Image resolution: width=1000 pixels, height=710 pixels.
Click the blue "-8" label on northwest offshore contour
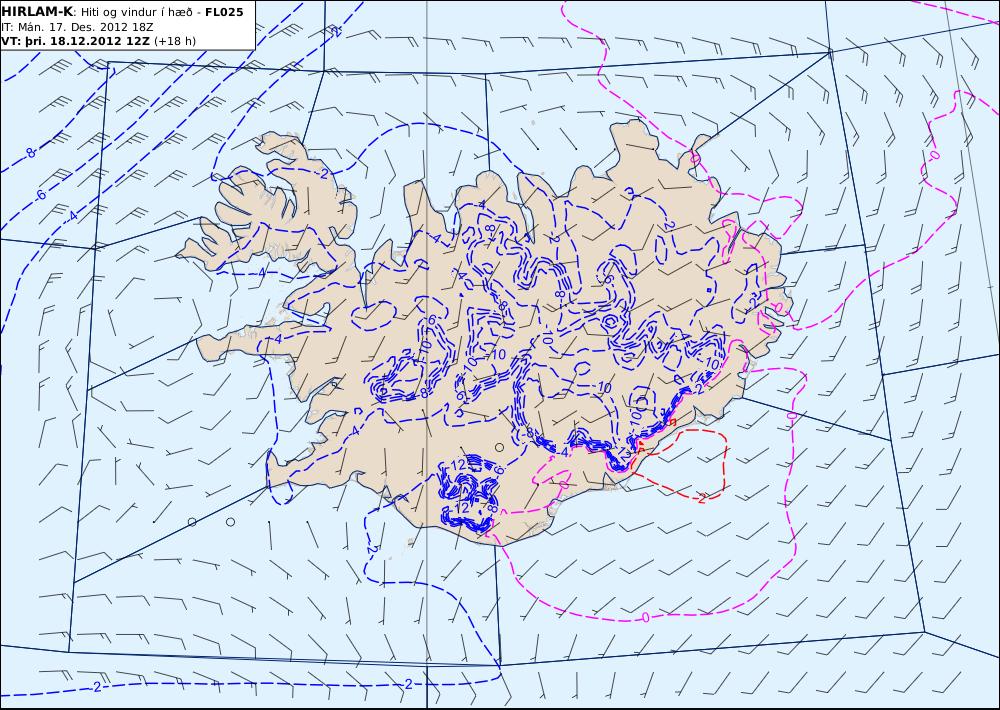tap(29, 152)
